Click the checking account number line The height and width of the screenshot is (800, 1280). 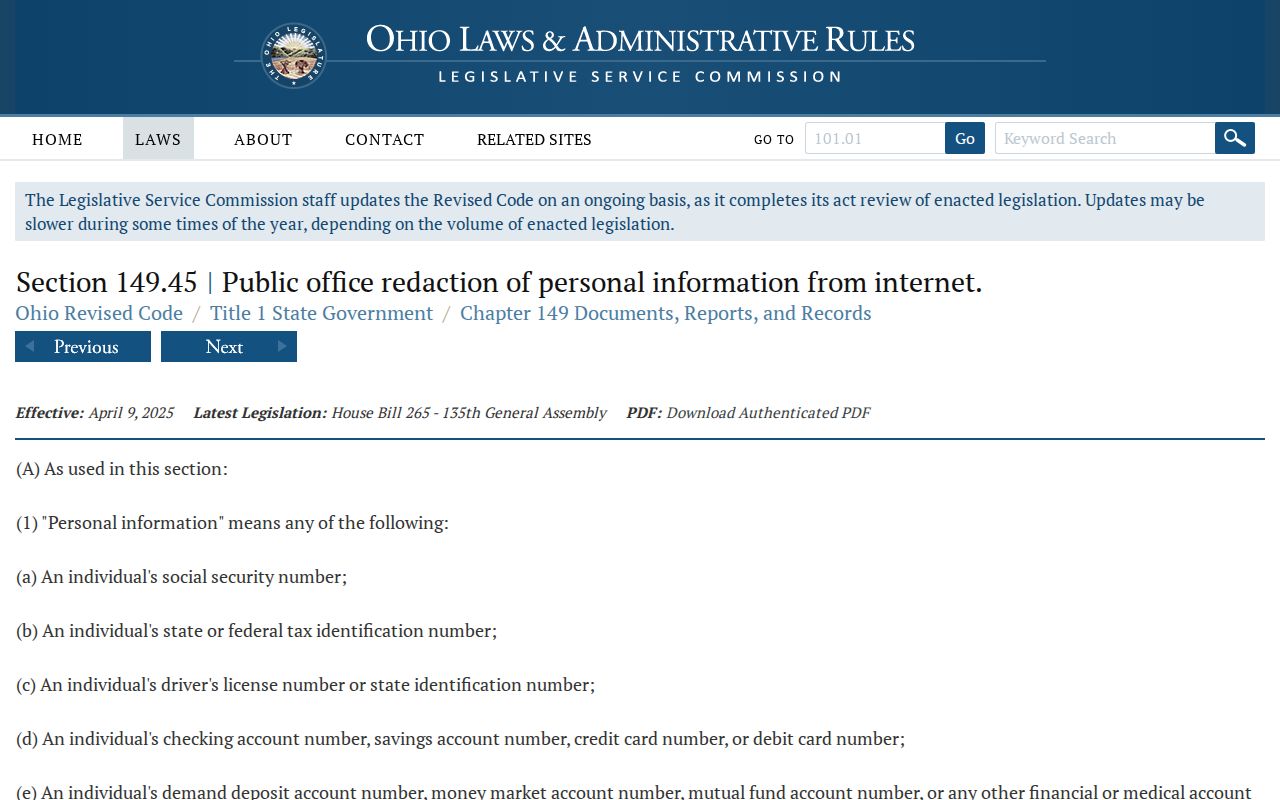[x=460, y=738]
